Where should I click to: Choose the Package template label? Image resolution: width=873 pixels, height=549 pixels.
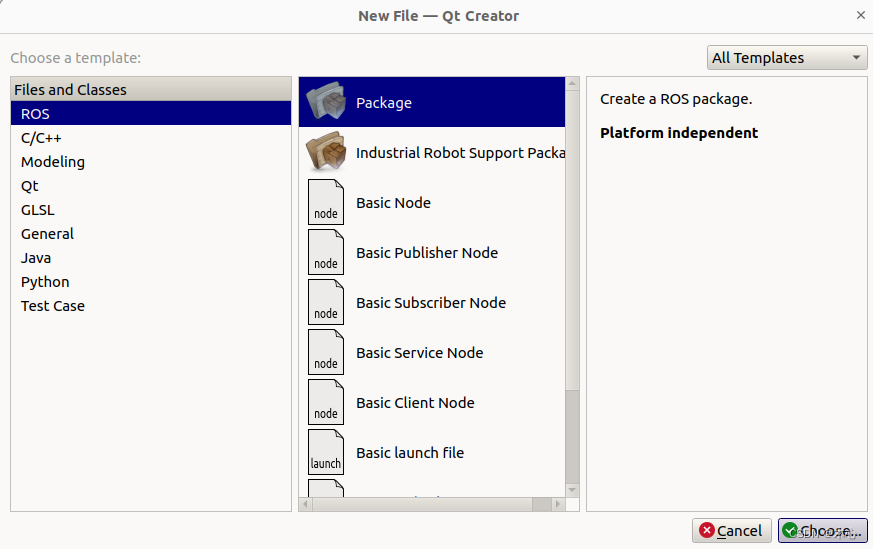[384, 103]
